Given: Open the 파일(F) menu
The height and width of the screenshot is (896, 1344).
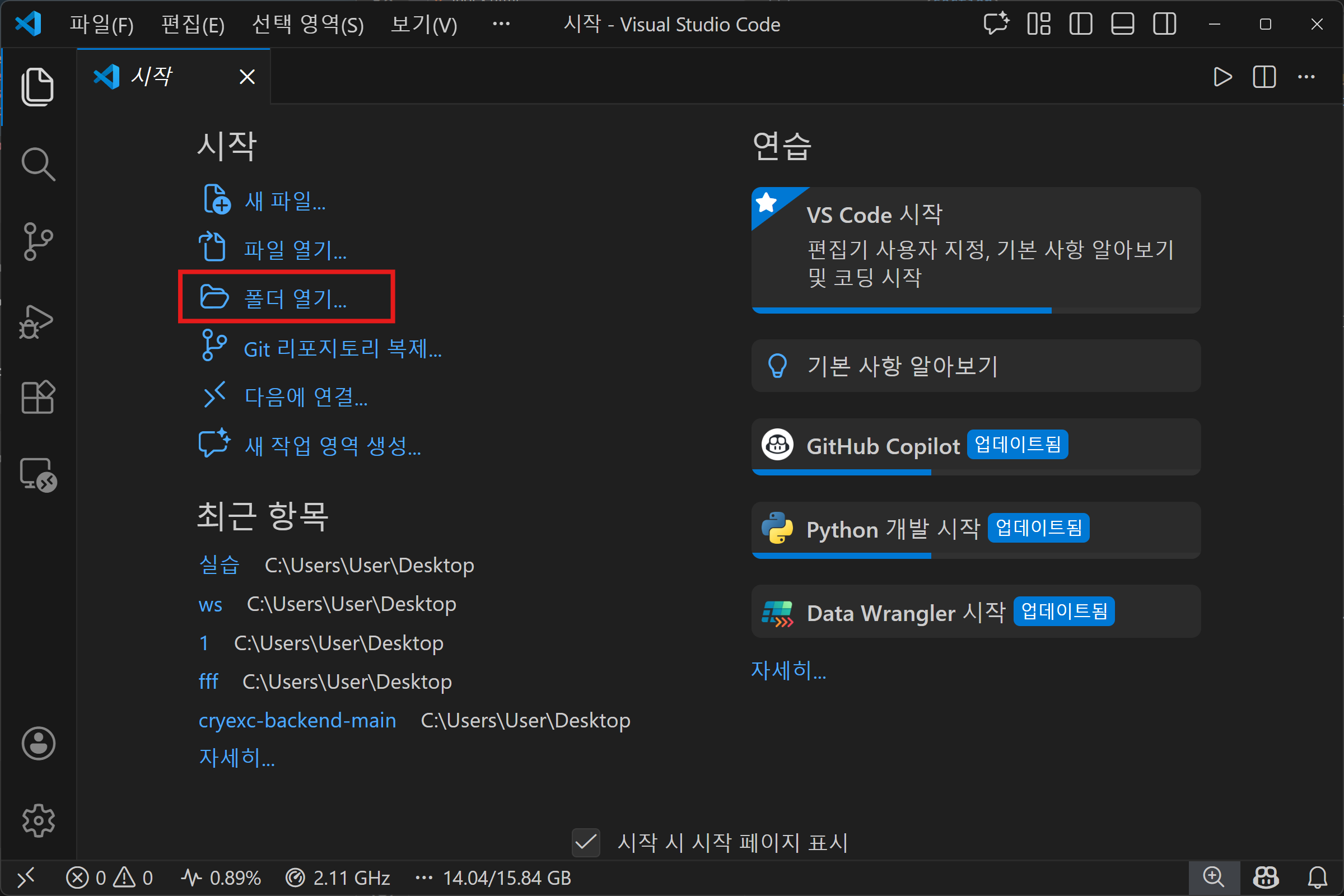Looking at the screenshot, I should (101, 24).
